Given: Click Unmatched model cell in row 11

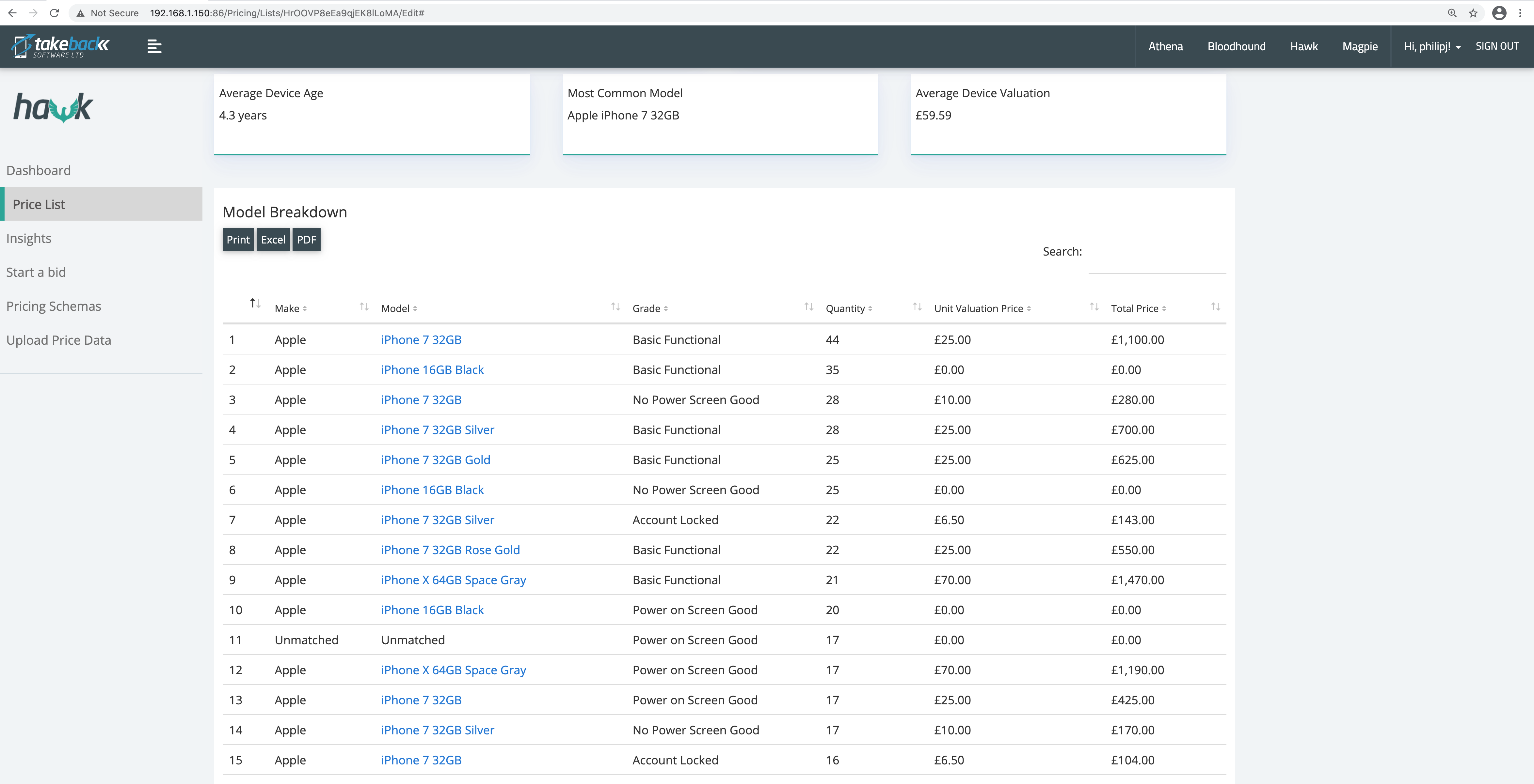Looking at the screenshot, I should 413,640.
